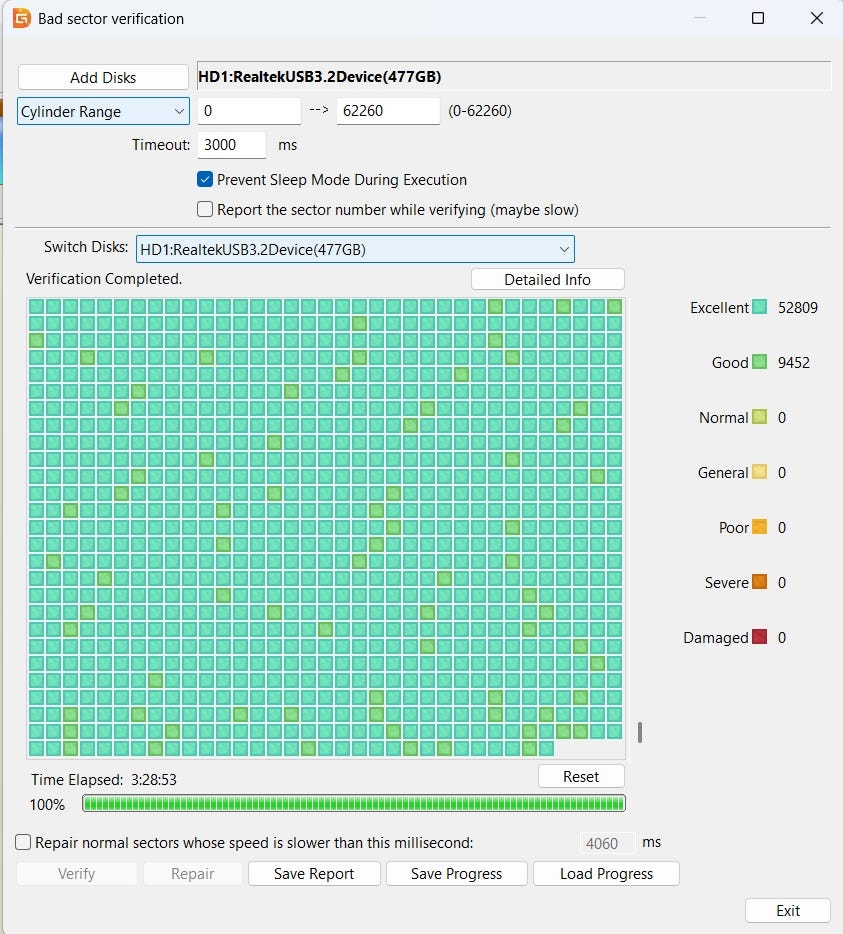The height and width of the screenshot is (934, 843).
Task: Click the DiskGenius app icon in title bar
Action: tap(20, 19)
